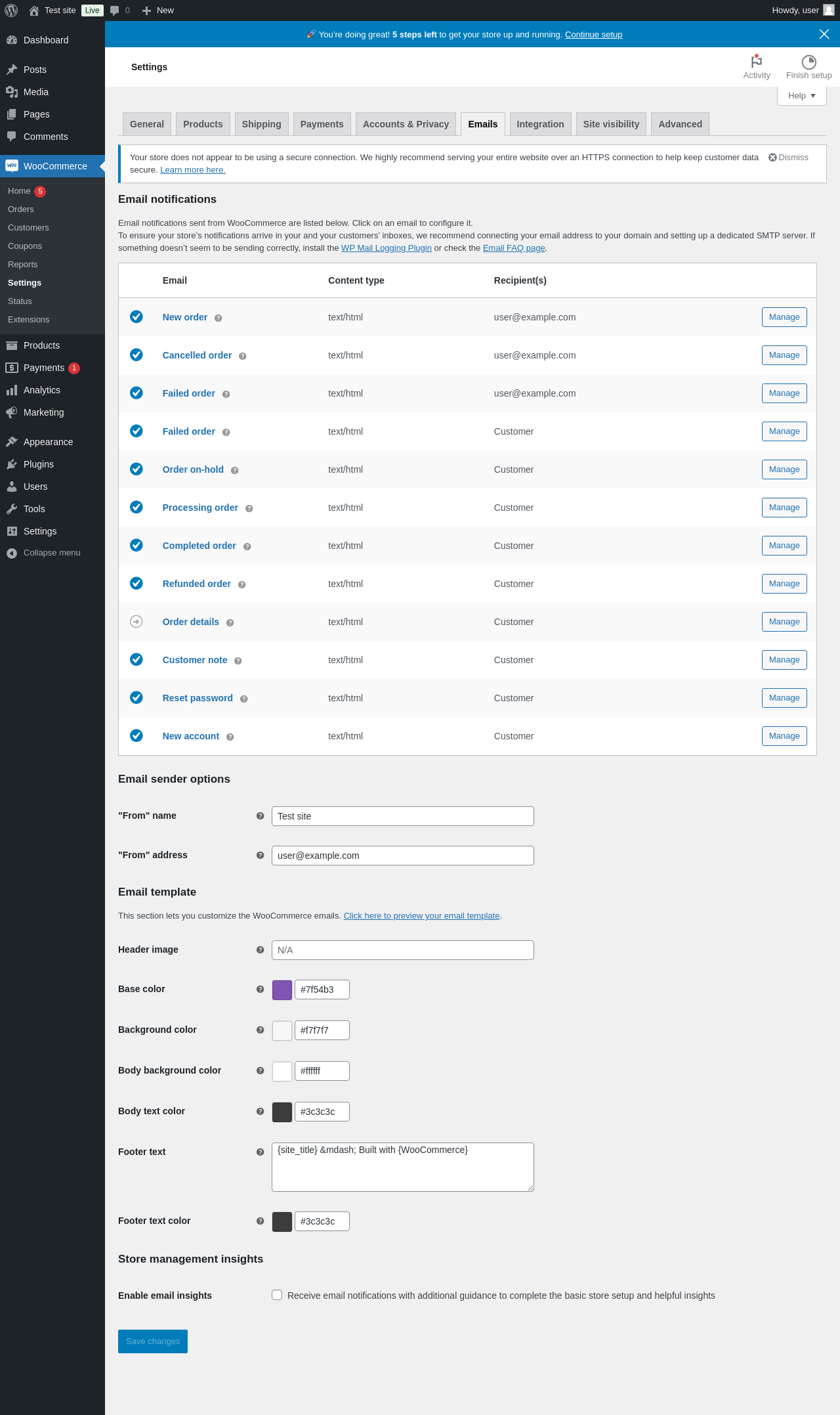
Task: Open the Base color purple swatch
Action: tap(282, 990)
